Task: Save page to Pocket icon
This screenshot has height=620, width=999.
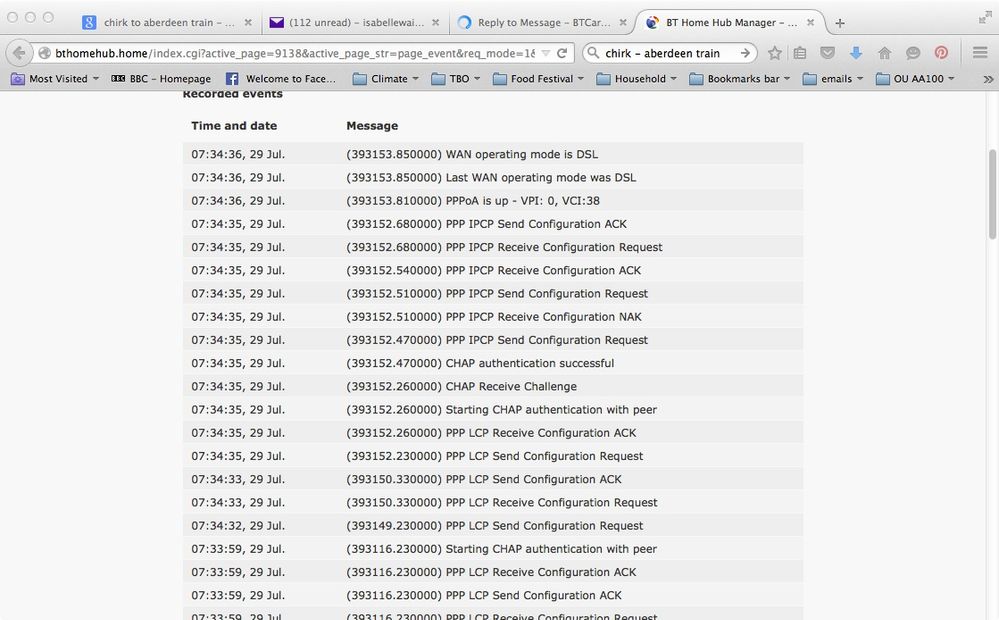Action: click(x=828, y=53)
